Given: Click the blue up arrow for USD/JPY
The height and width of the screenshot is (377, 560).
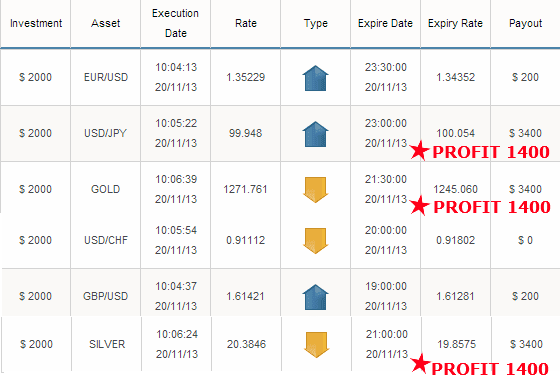Looking at the screenshot, I should coord(315,134).
